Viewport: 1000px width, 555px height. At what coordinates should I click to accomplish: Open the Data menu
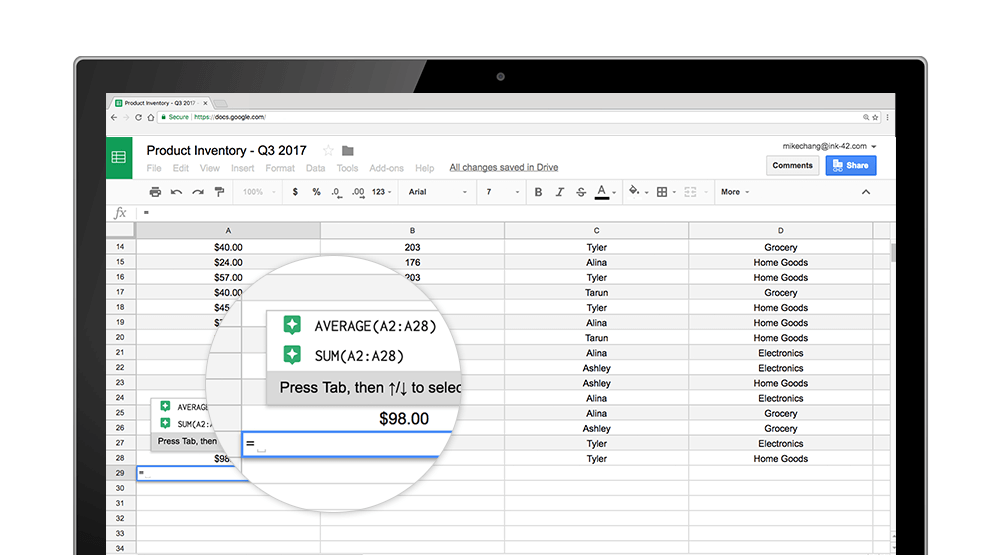(315, 168)
